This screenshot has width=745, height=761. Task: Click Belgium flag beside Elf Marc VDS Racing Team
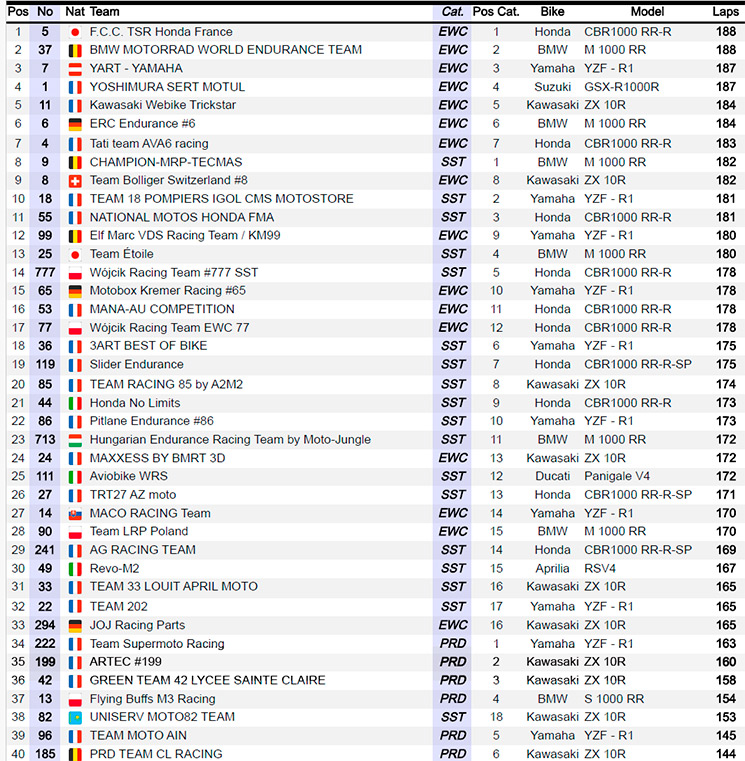[x=75, y=236]
